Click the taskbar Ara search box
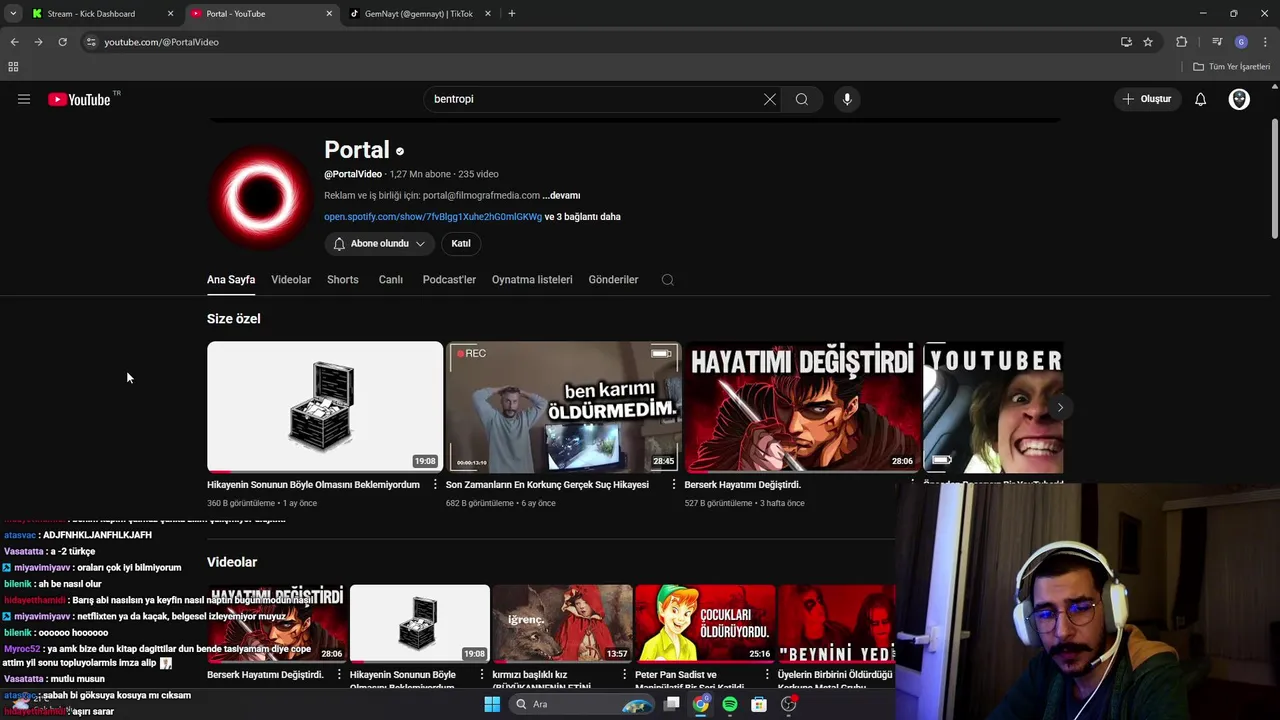The image size is (1280, 720). click(x=584, y=704)
